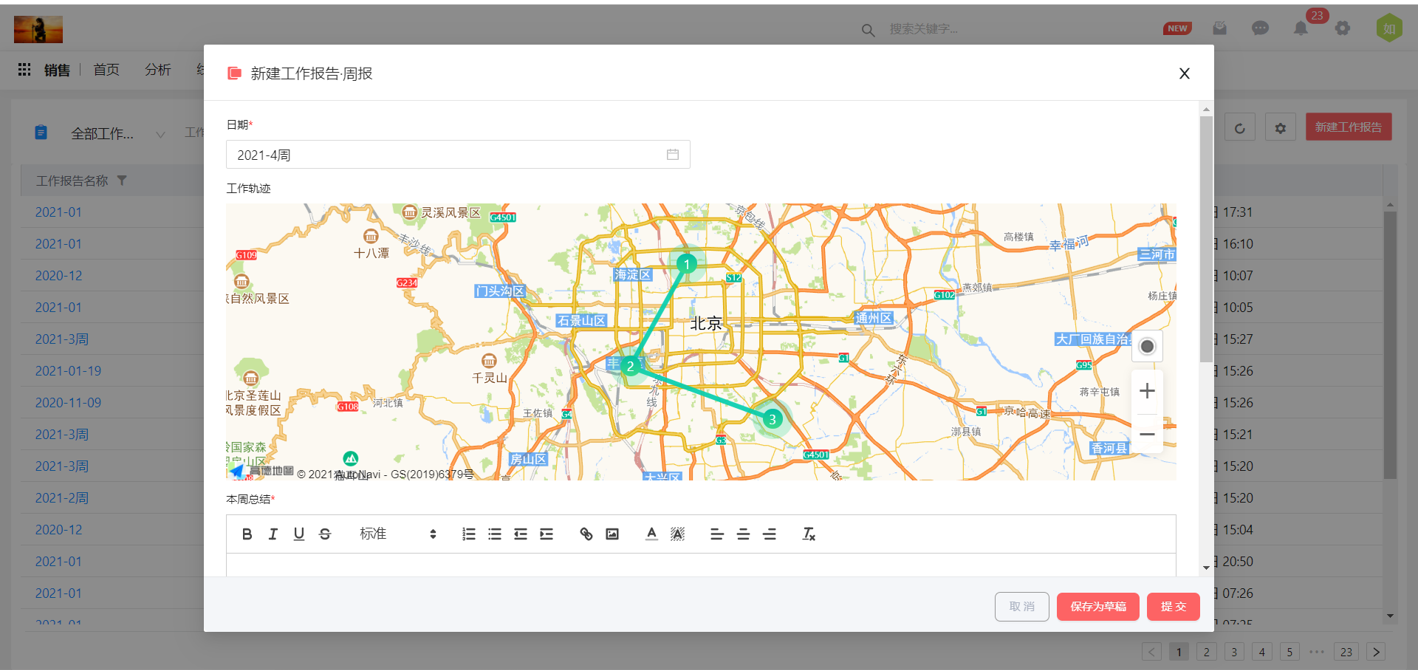This screenshot has height=670, width=1418.
Task: Submit the report with 提交
Action: [x=1173, y=607]
